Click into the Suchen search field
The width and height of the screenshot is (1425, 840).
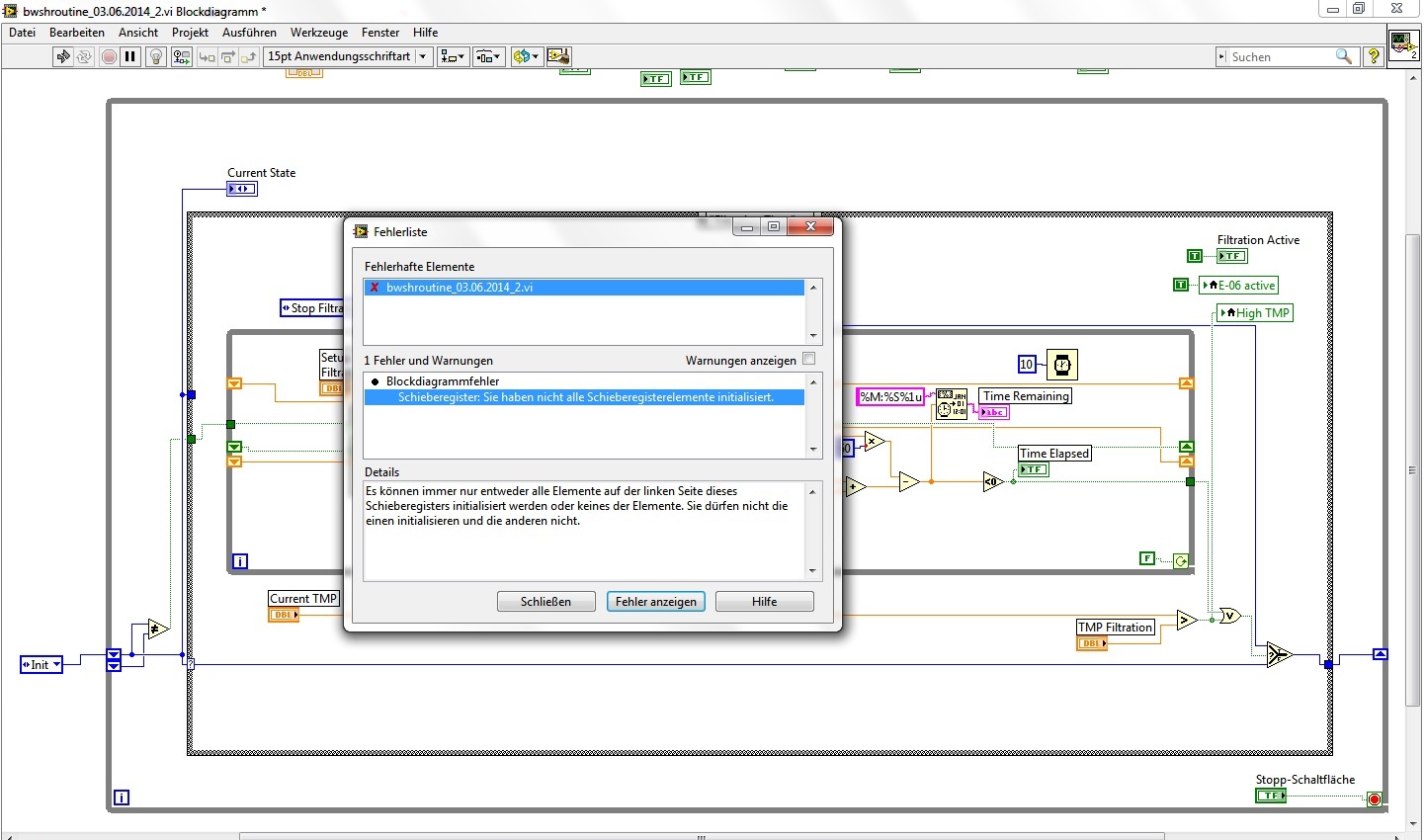click(1284, 56)
